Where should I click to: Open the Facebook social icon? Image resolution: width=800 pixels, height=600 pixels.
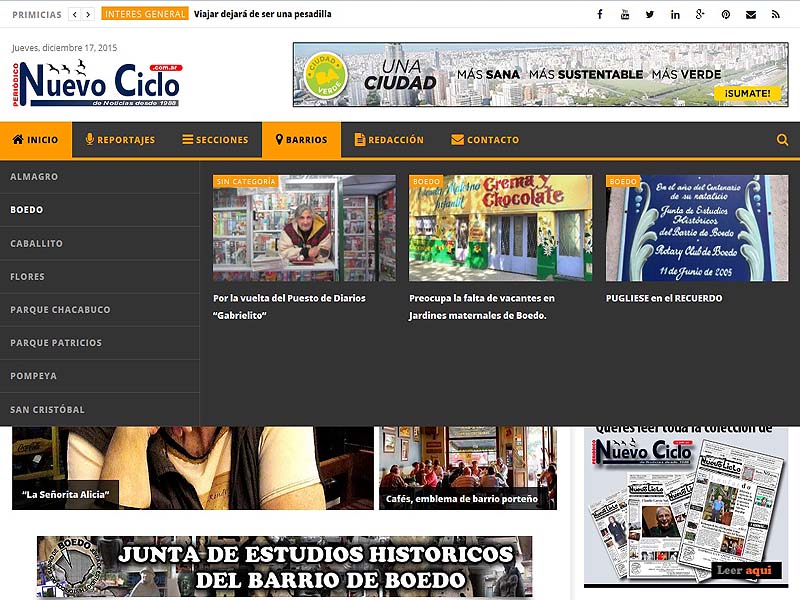(600, 14)
